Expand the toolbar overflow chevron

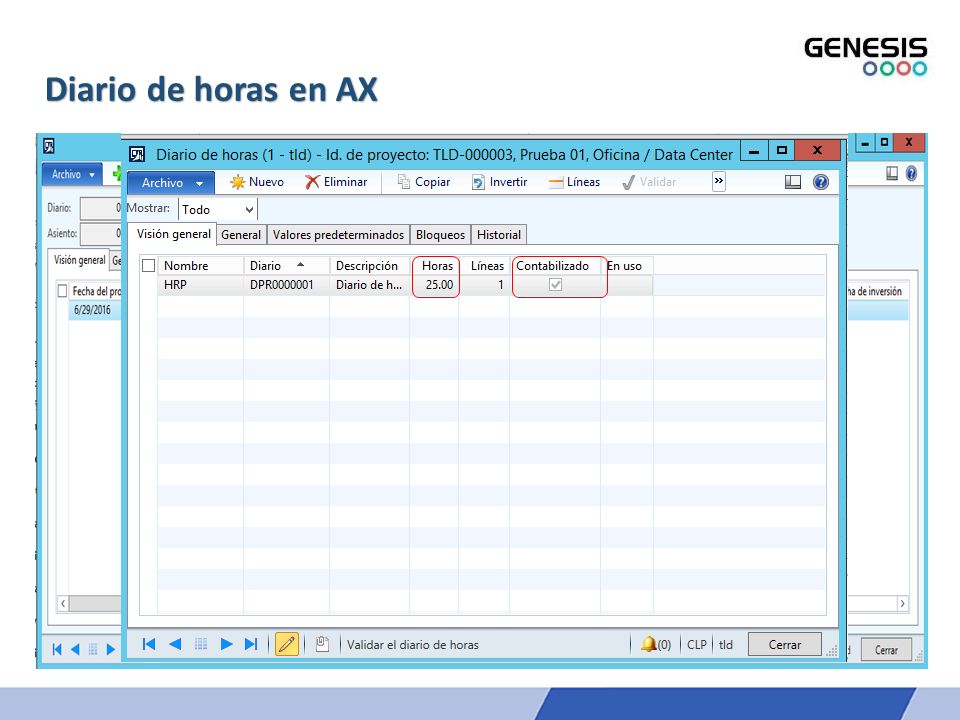719,181
